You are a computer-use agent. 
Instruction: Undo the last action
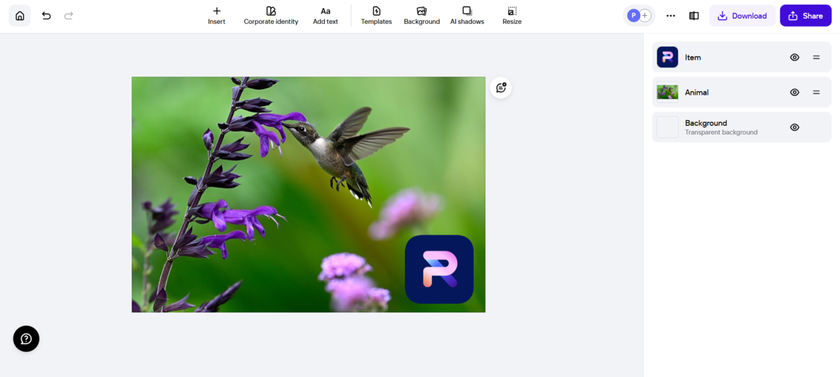coord(46,16)
